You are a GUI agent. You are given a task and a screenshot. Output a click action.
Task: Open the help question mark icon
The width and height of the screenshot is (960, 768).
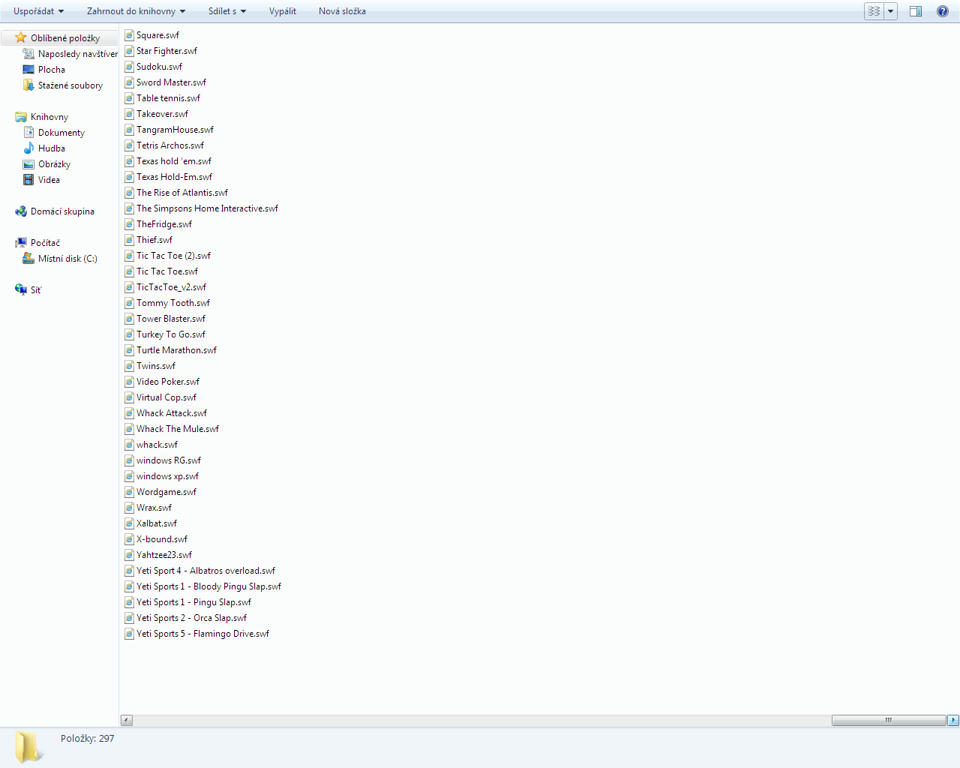point(943,11)
